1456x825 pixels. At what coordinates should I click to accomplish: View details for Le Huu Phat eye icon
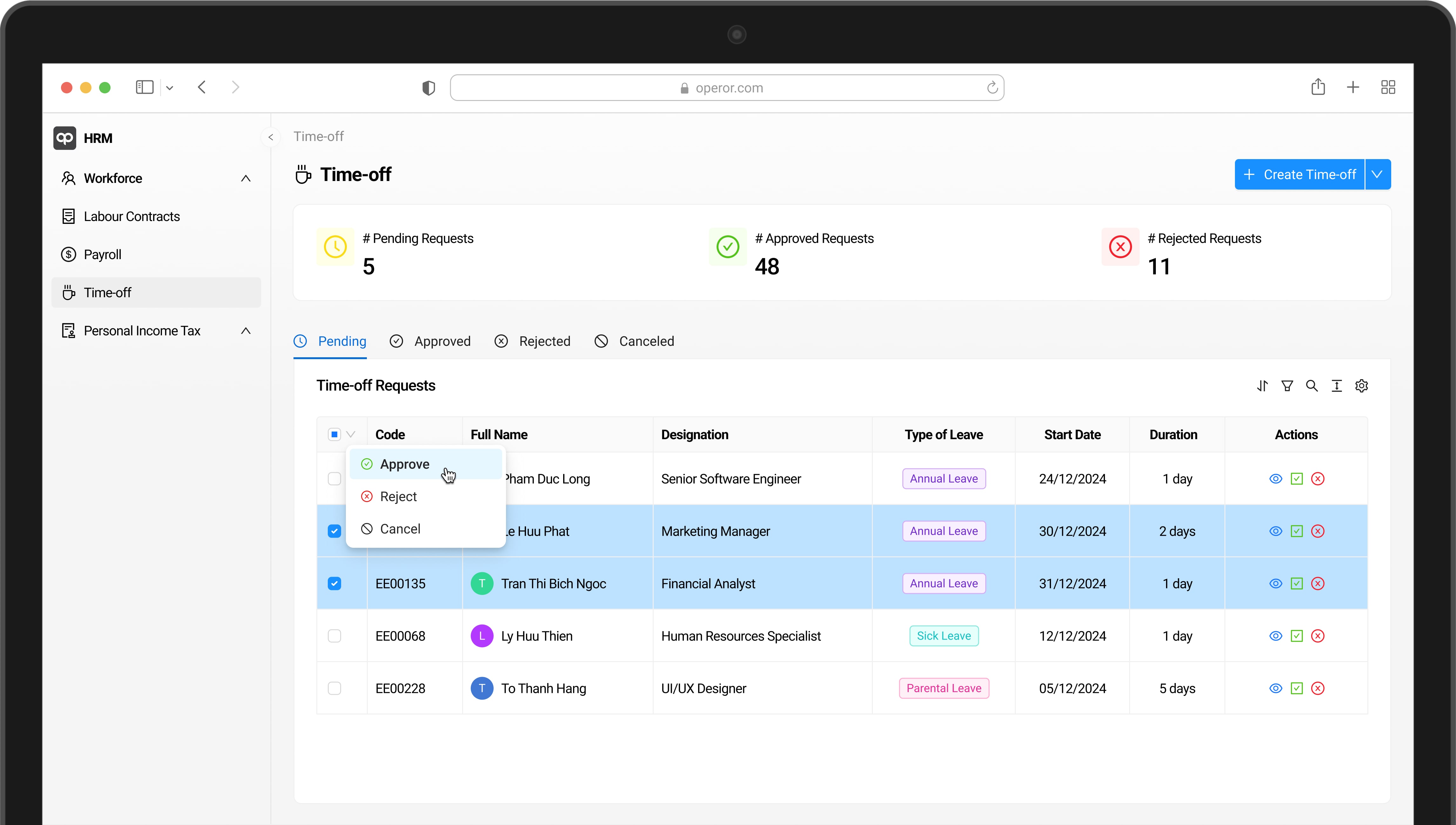1275,531
